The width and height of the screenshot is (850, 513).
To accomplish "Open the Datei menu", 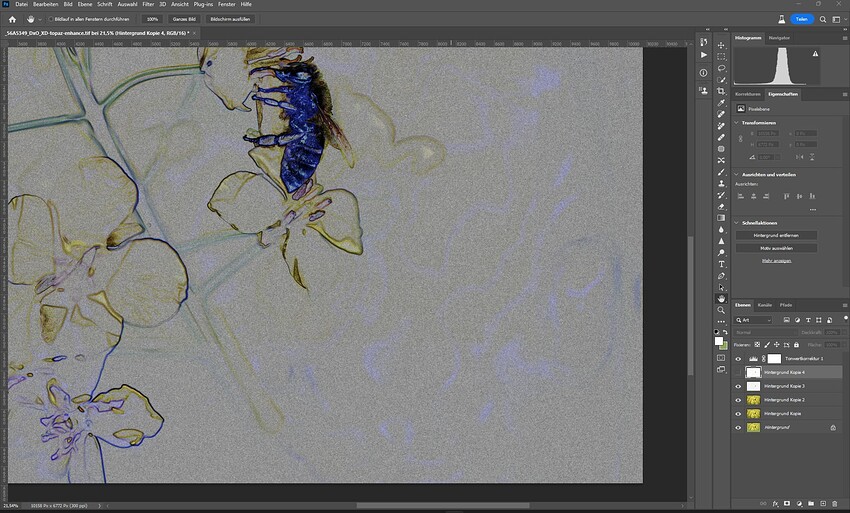I will (x=22, y=4).
